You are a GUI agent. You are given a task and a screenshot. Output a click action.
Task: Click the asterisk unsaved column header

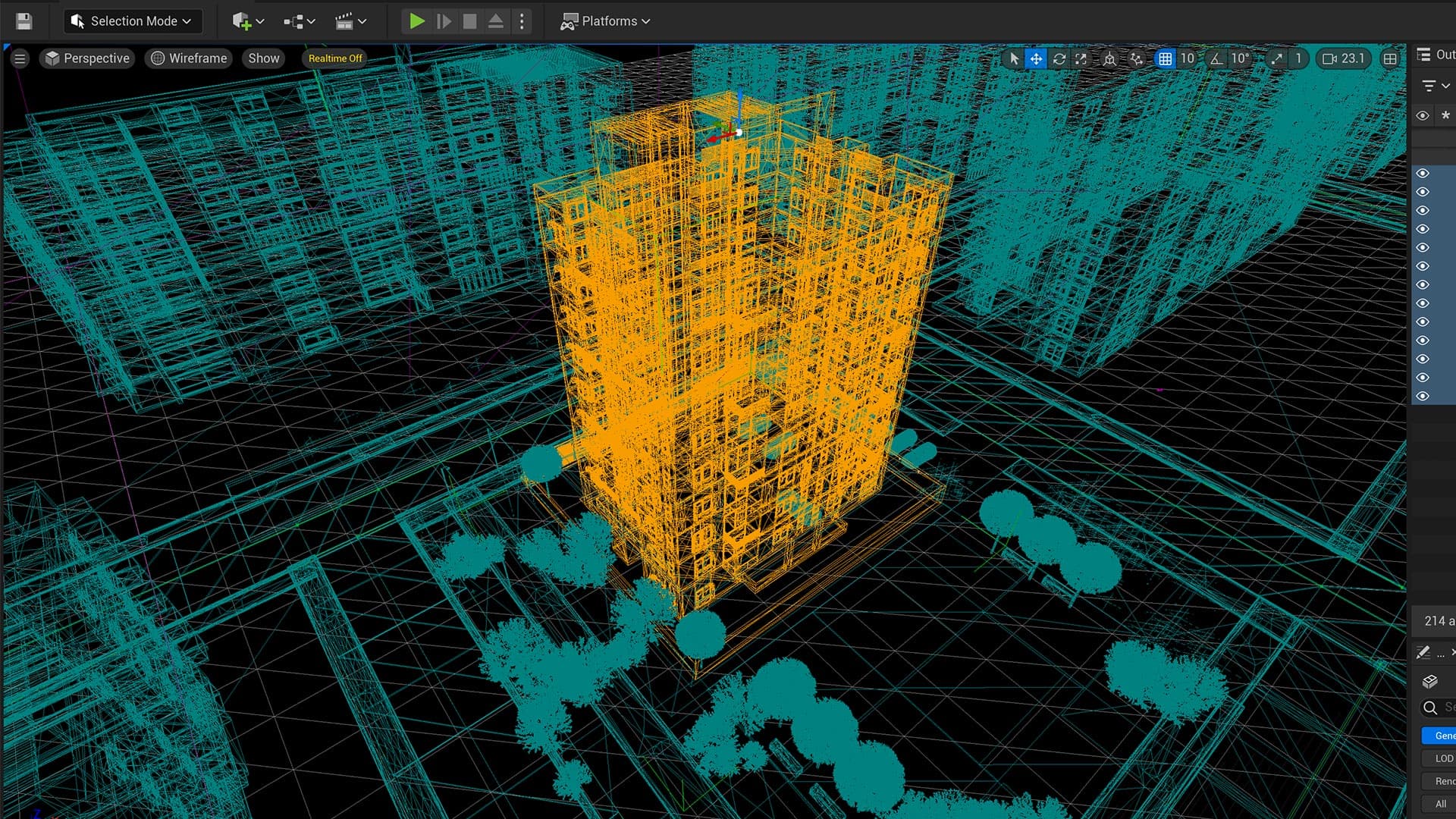(x=1445, y=115)
